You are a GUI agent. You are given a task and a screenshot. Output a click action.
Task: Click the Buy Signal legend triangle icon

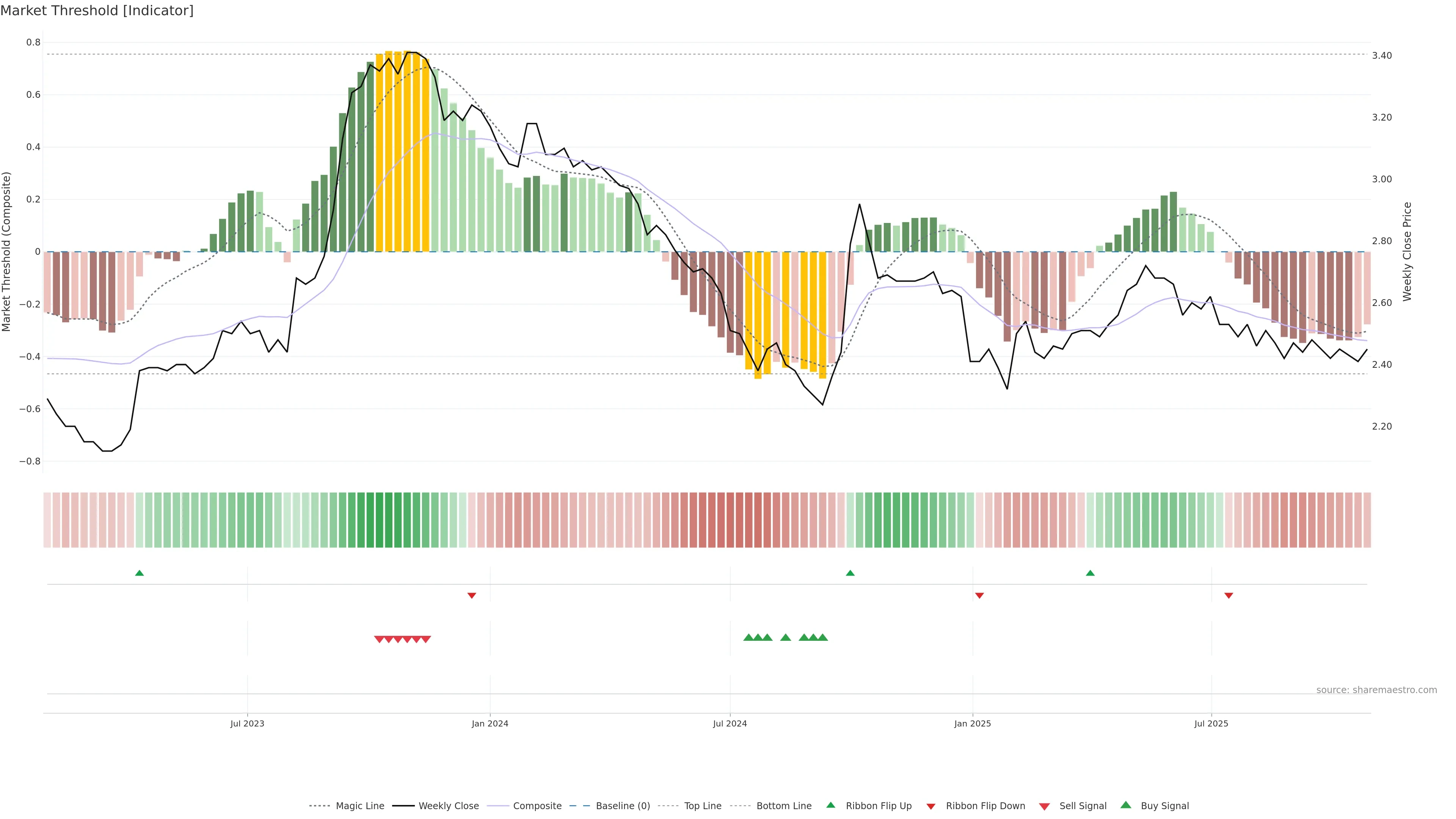(1126, 805)
